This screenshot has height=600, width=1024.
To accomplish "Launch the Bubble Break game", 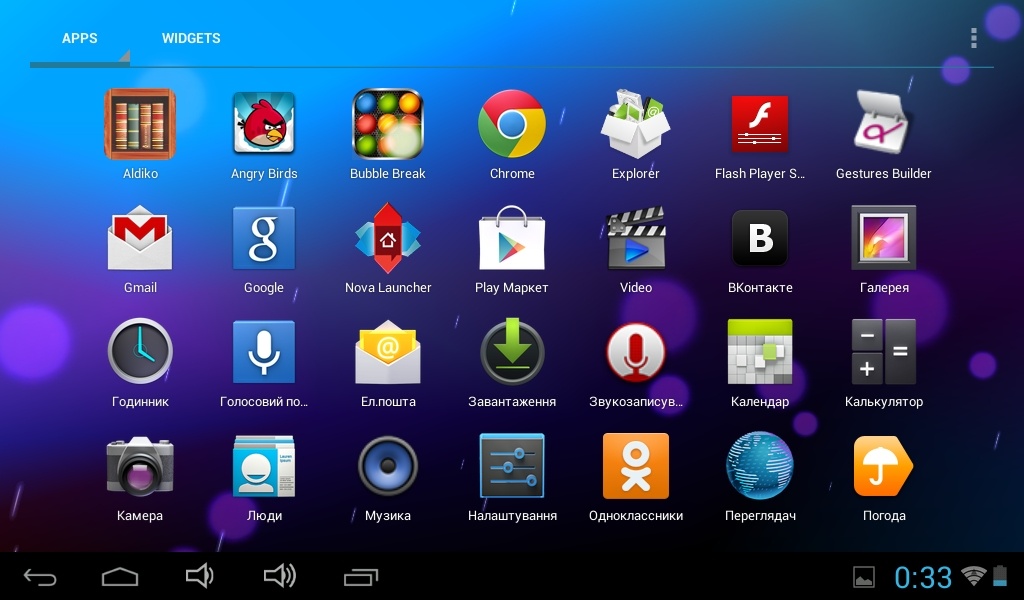I will pos(388,124).
